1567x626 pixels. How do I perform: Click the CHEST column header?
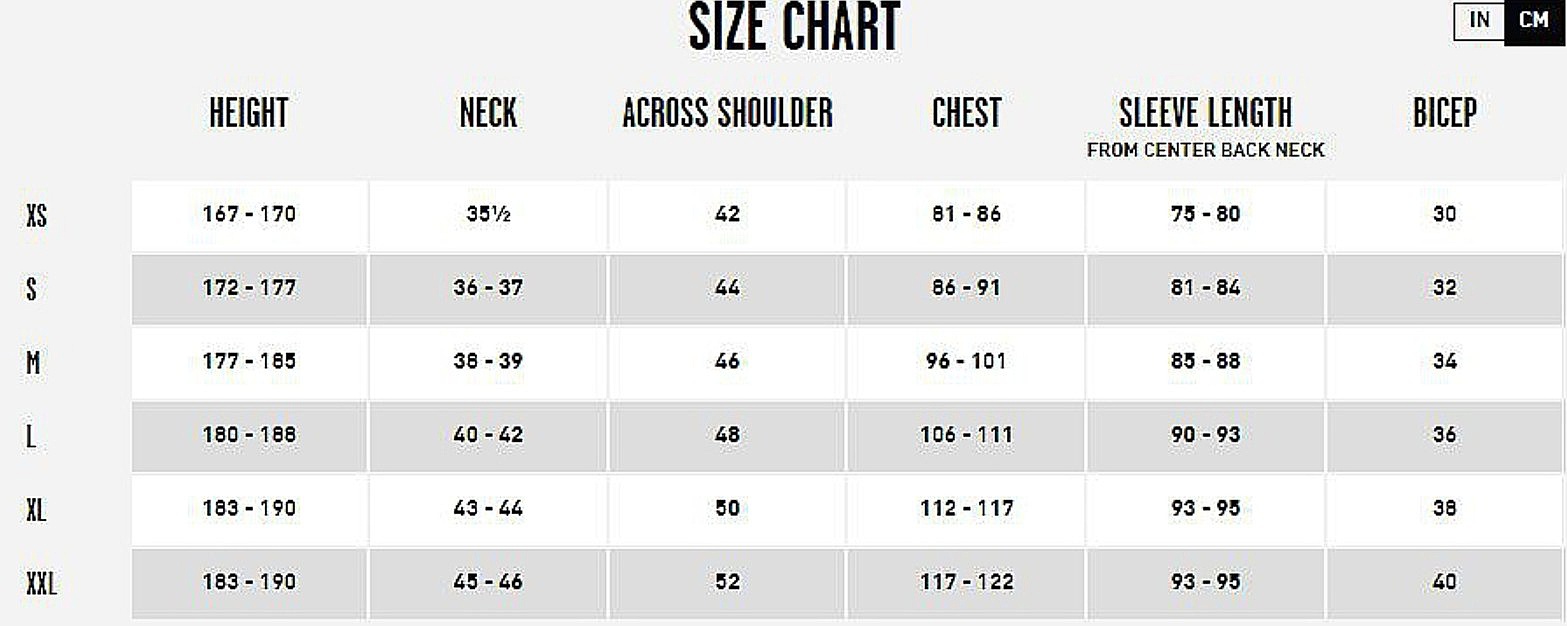pos(966,114)
